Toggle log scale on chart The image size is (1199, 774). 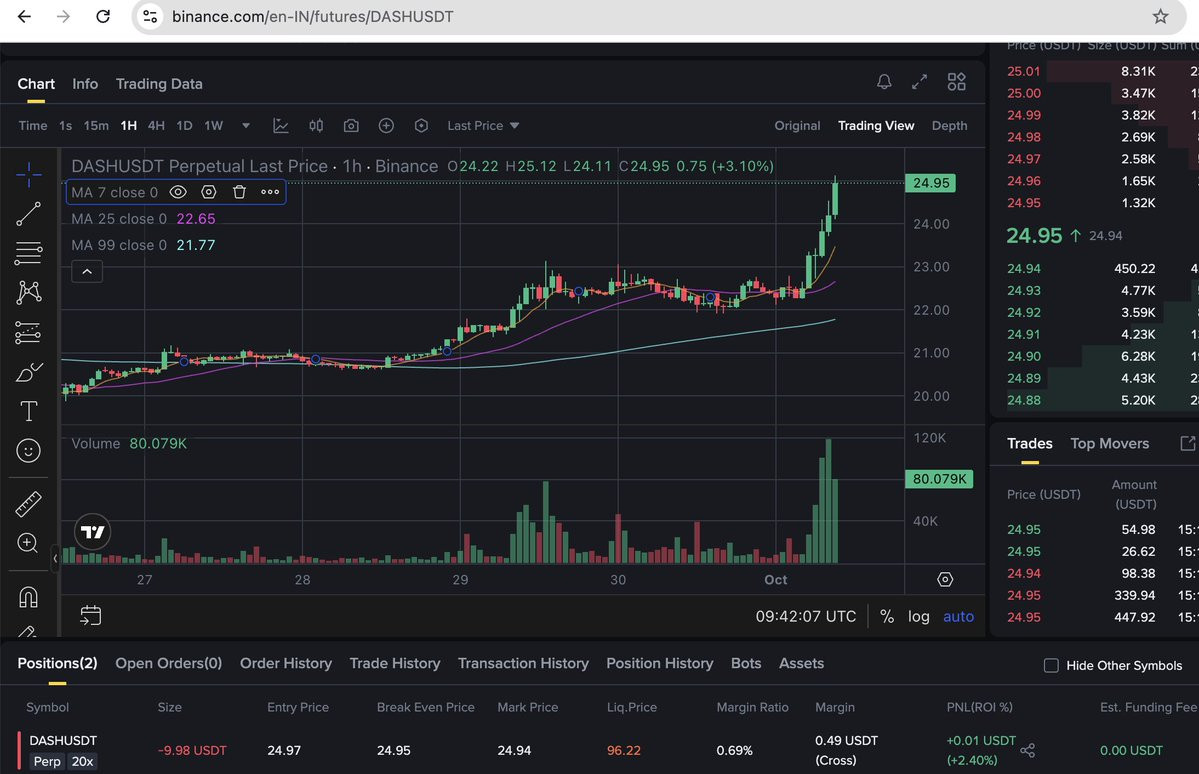(918, 616)
